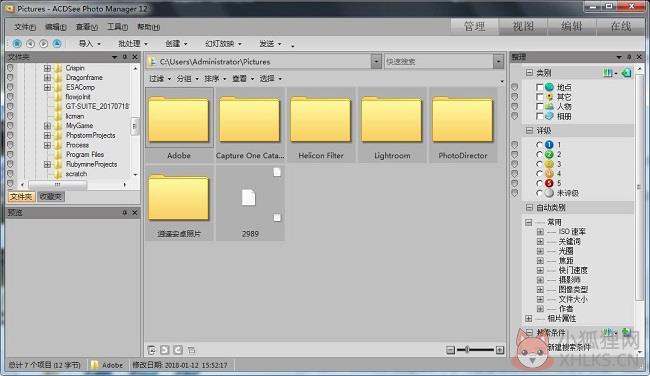Select rating 1 radio button
This screenshot has width=650, height=376.
(x=539, y=145)
